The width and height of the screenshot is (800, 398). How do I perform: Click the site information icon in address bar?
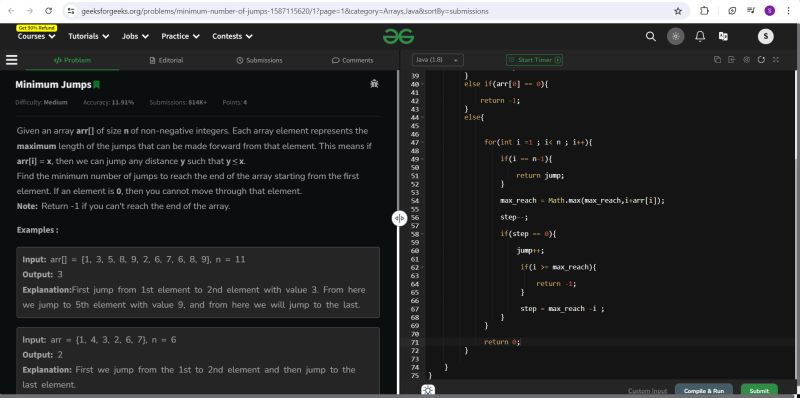click(71, 11)
